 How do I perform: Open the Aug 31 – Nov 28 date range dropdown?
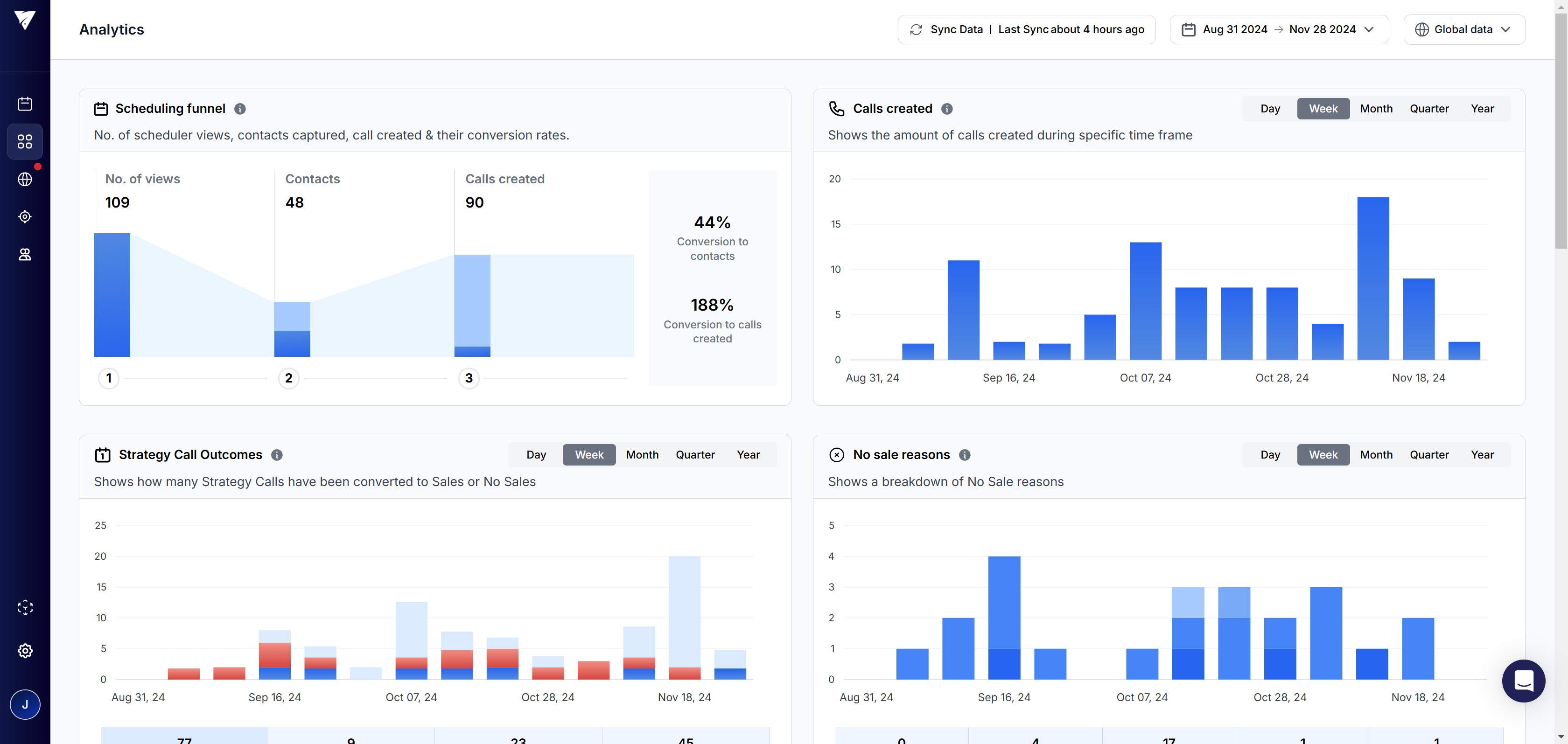click(1279, 30)
